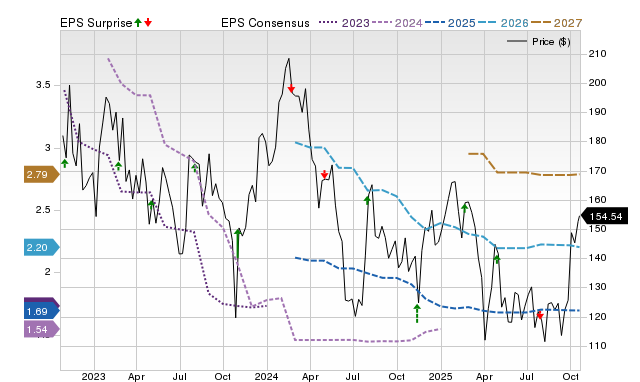Select the red surprise arrow at the 2024 price peak
The image size is (640, 382).
click(x=291, y=88)
